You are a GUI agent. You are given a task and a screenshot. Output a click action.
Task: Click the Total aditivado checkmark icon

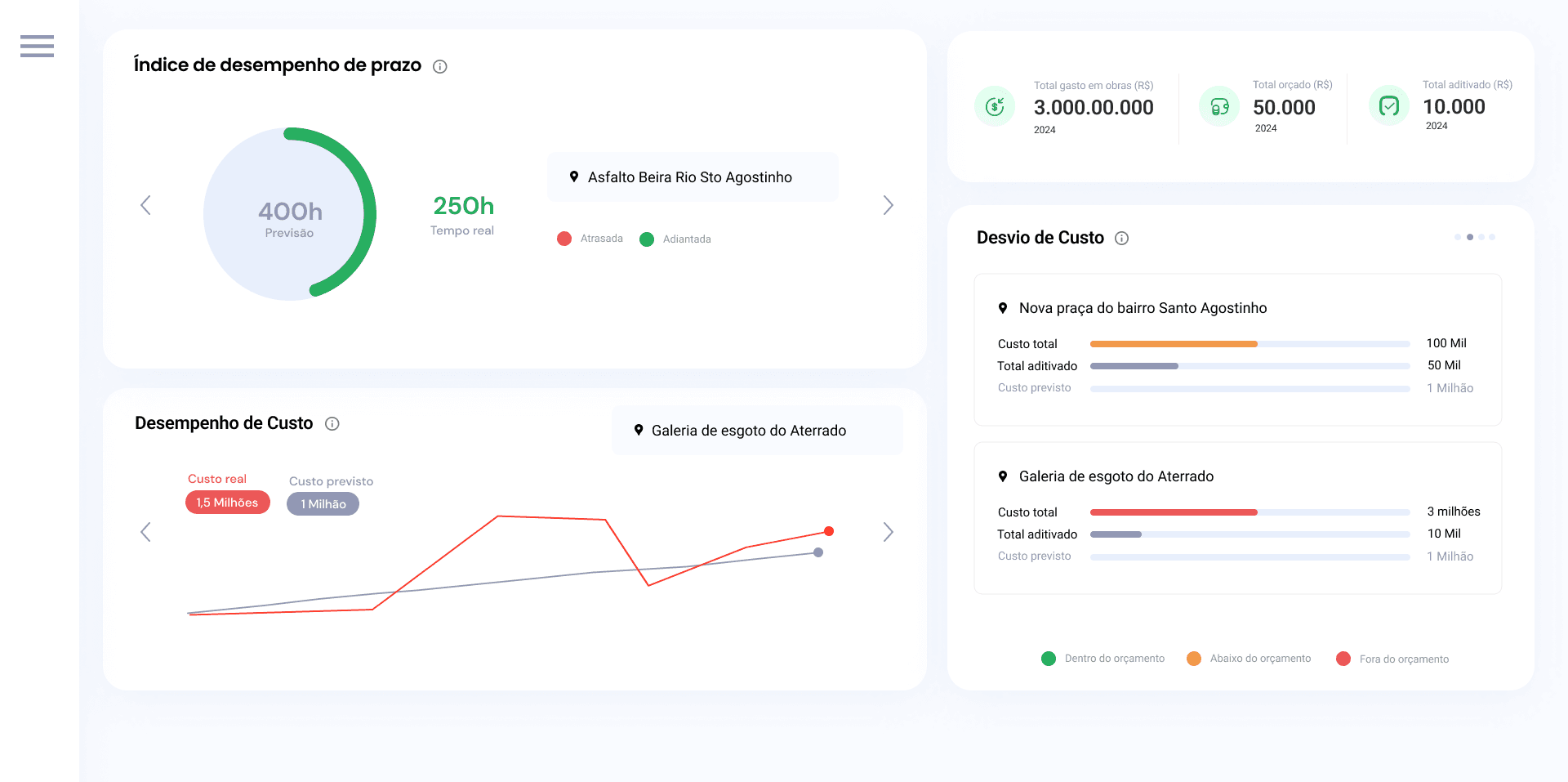pos(1389,105)
